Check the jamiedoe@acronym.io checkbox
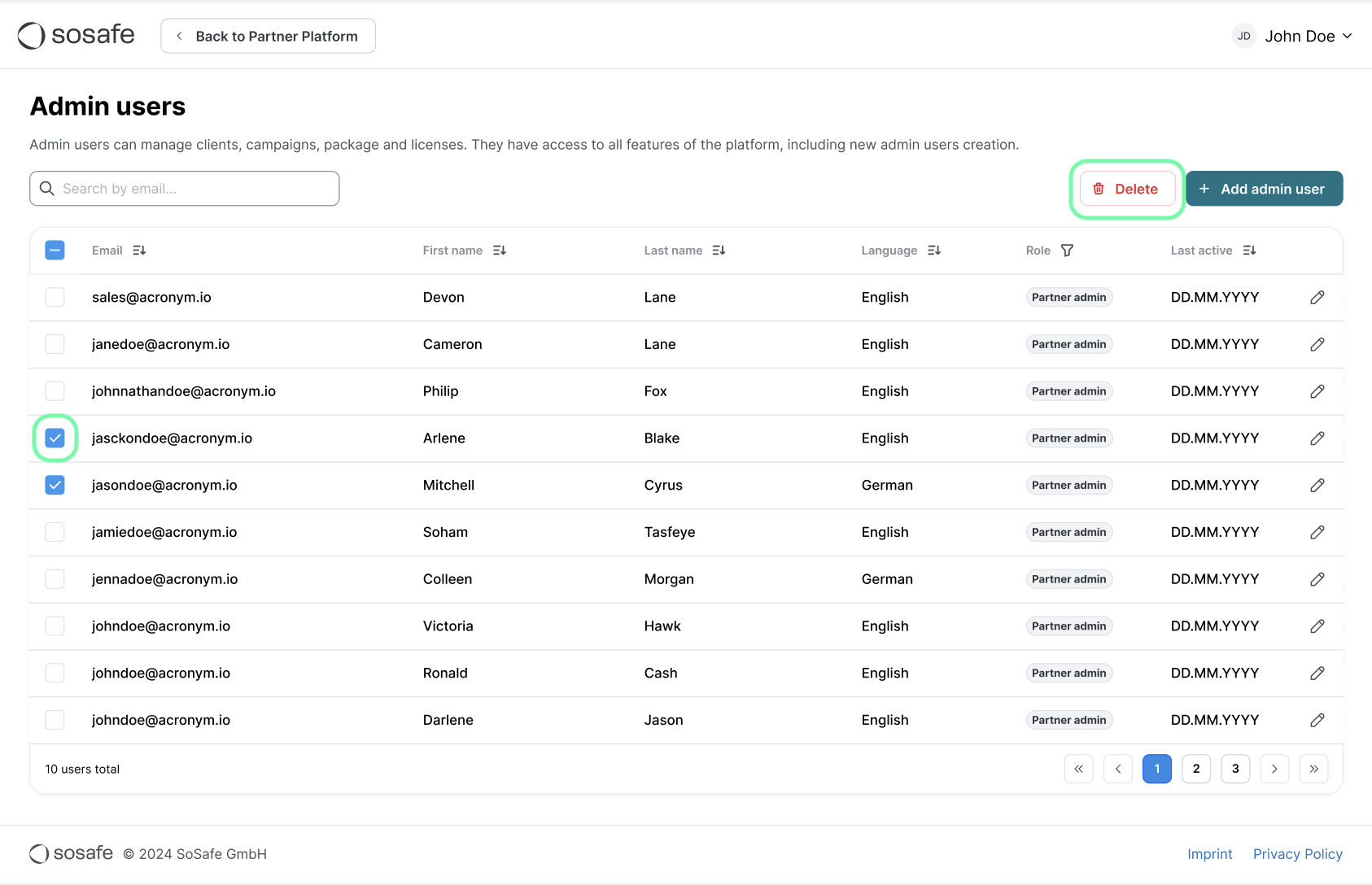Image resolution: width=1372 pixels, height=885 pixels. tap(55, 532)
